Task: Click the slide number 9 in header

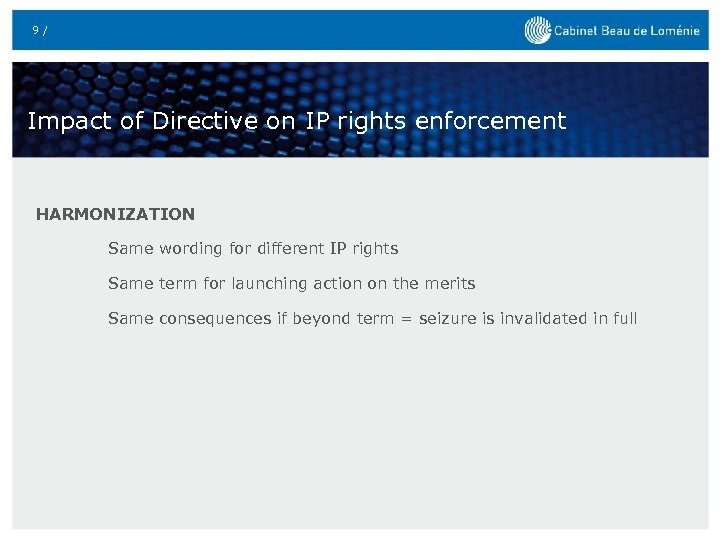Action: click(35, 30)
